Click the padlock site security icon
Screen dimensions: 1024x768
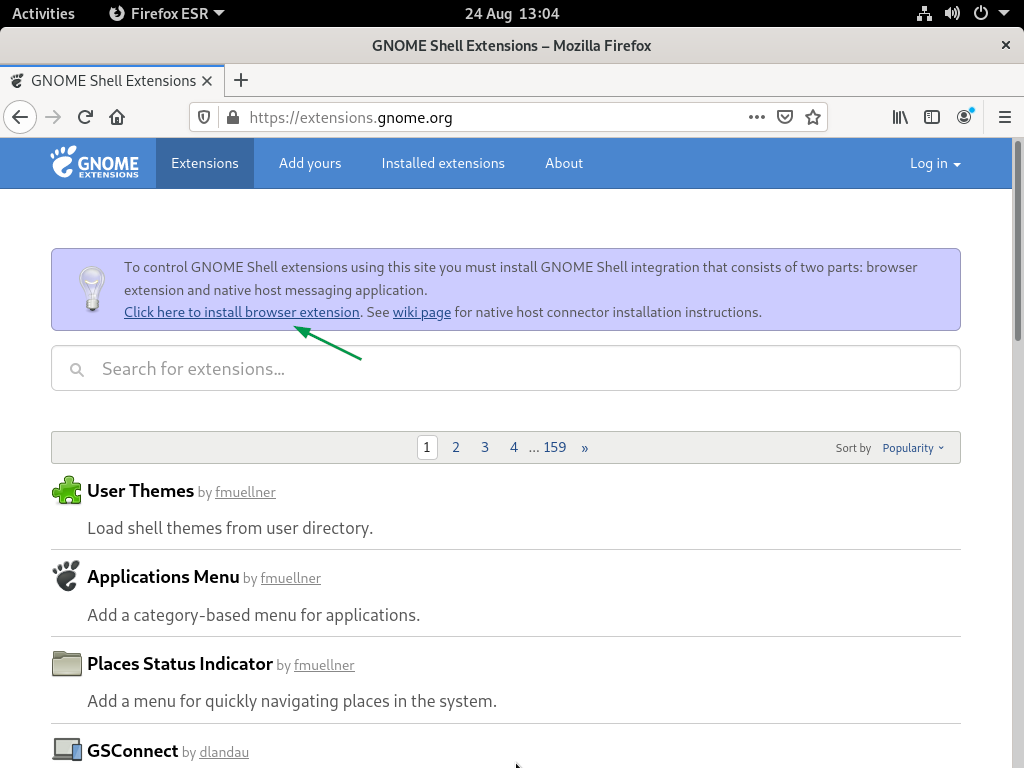click(x=232, y=118)
